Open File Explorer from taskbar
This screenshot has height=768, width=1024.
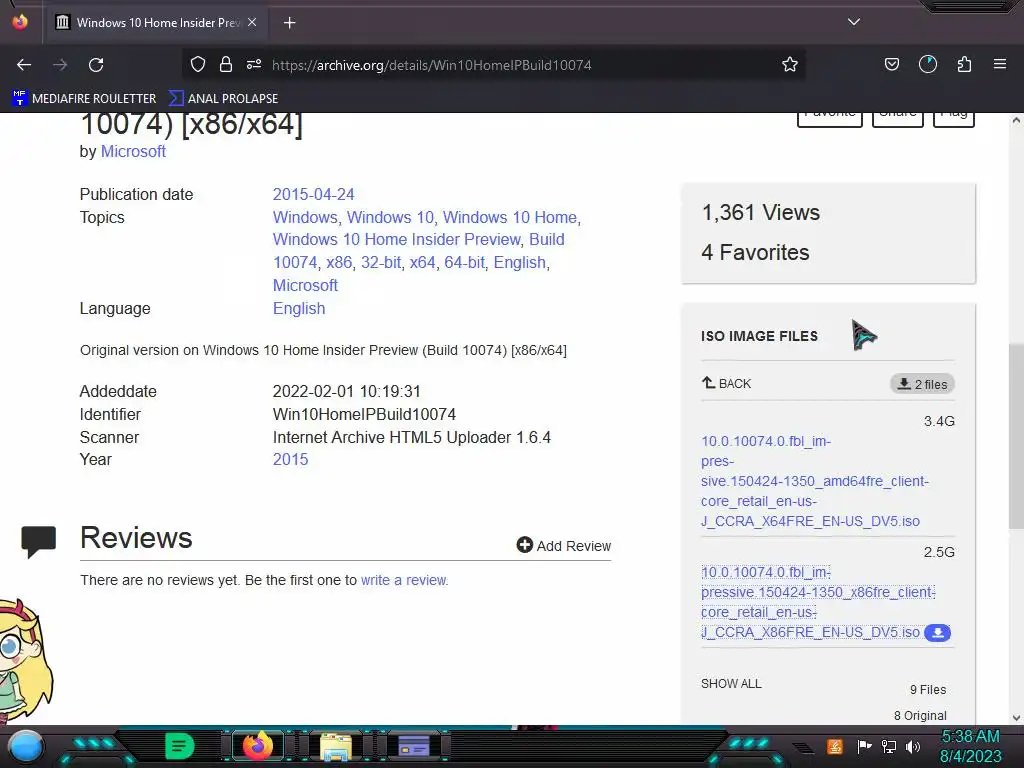coord(336,746)
